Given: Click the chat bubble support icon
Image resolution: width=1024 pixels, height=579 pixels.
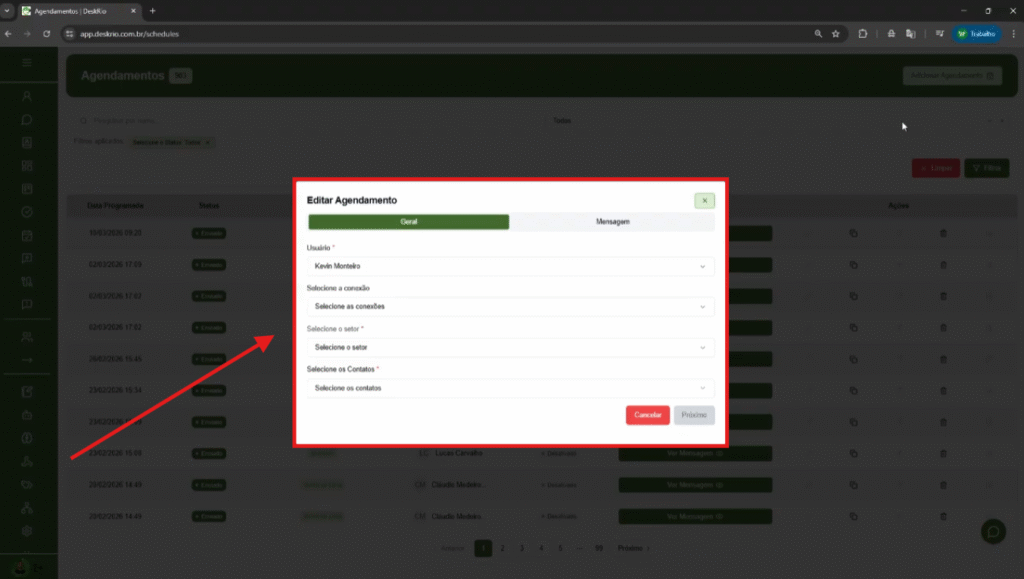Looking at the screenshot, I should (993, 532).
